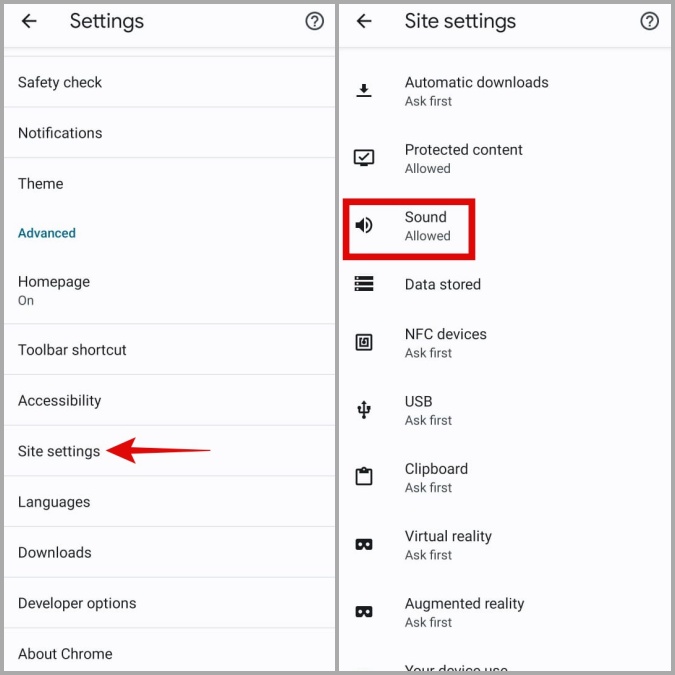675x675 pixels.
Task: Open Homepage setting
Action: (x=169, y=291)
